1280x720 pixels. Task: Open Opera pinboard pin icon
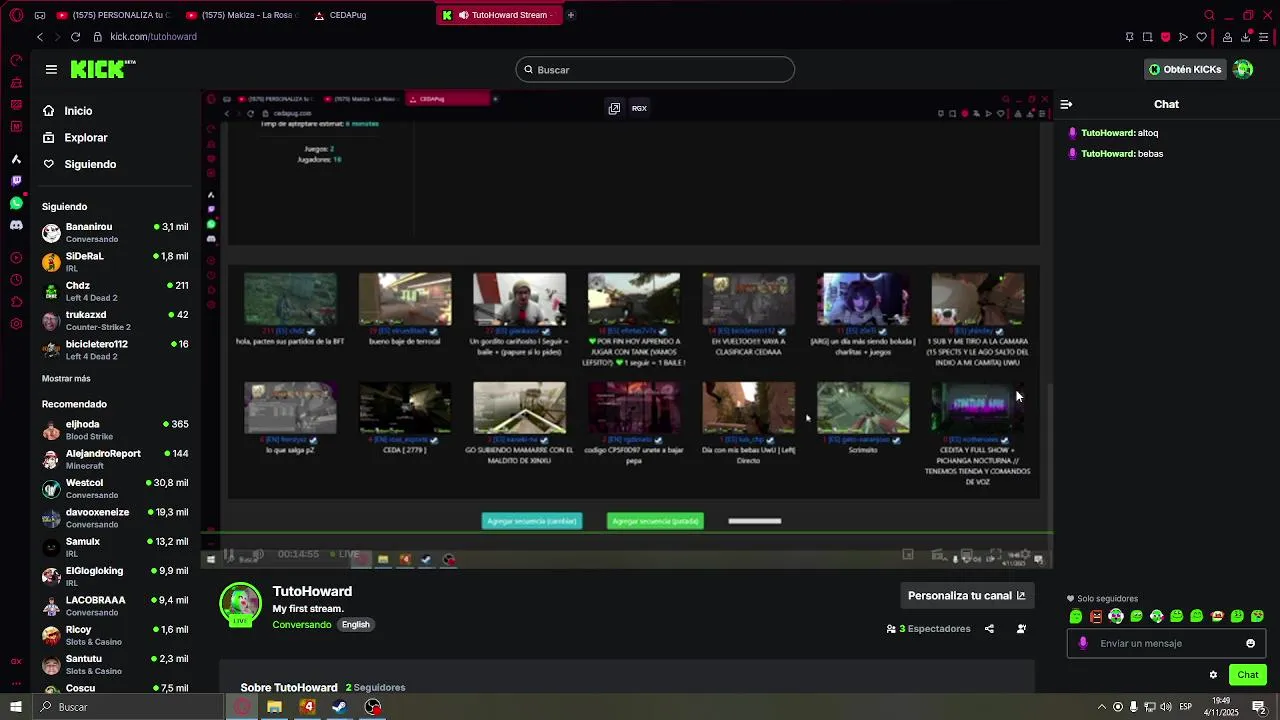pyautogui.click(x=1129, y=37)
